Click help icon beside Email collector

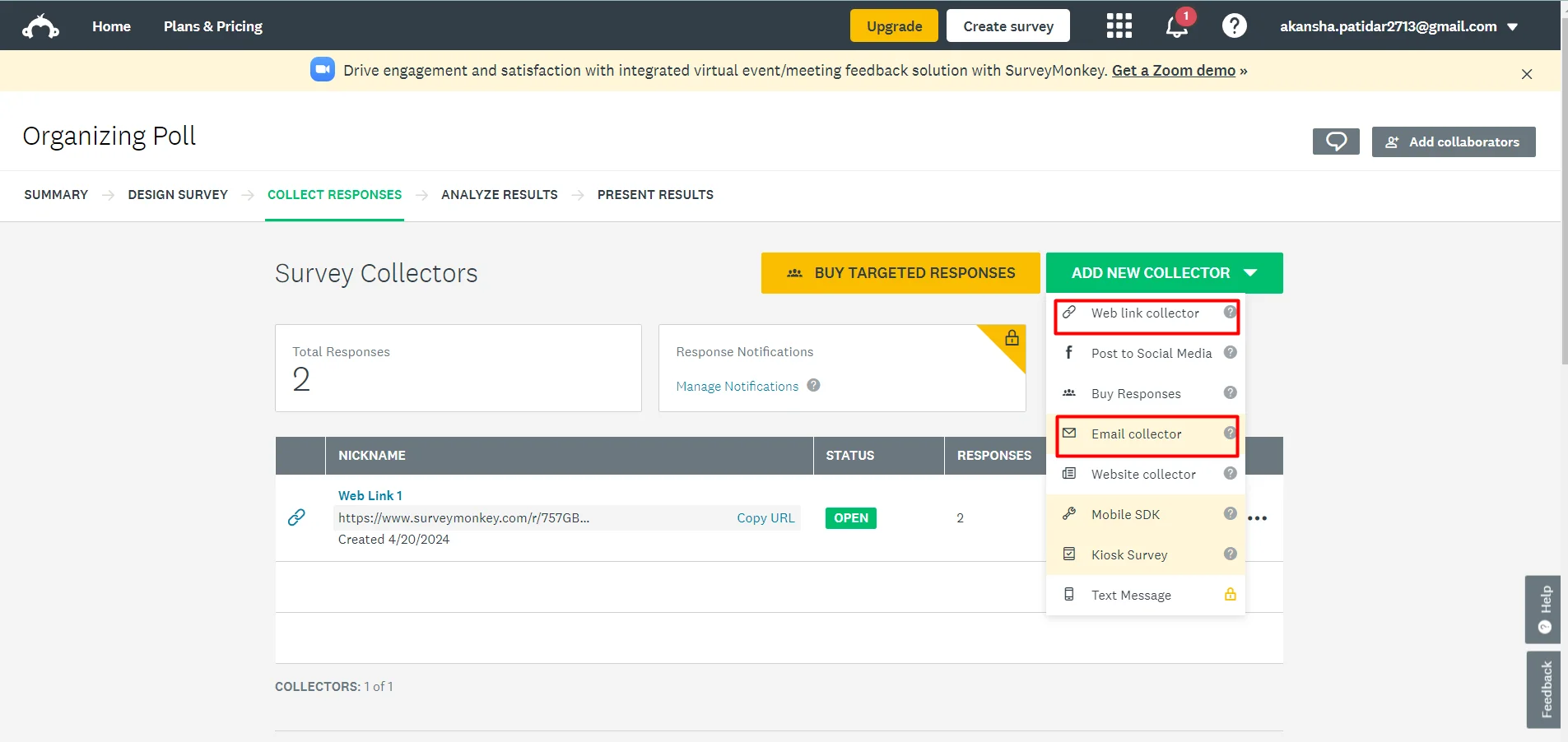pos(1230,433)
